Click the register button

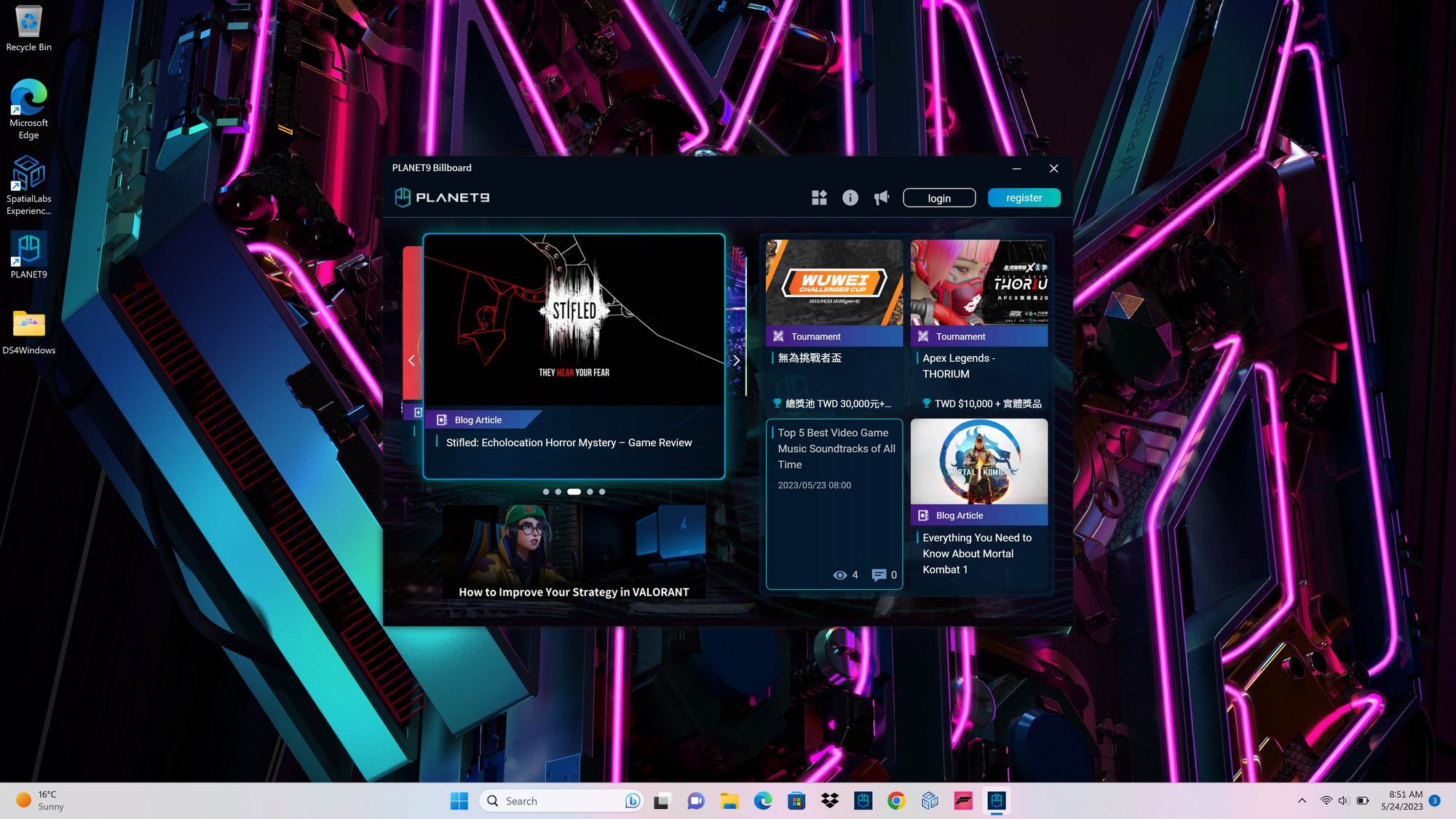(1024, 197)
